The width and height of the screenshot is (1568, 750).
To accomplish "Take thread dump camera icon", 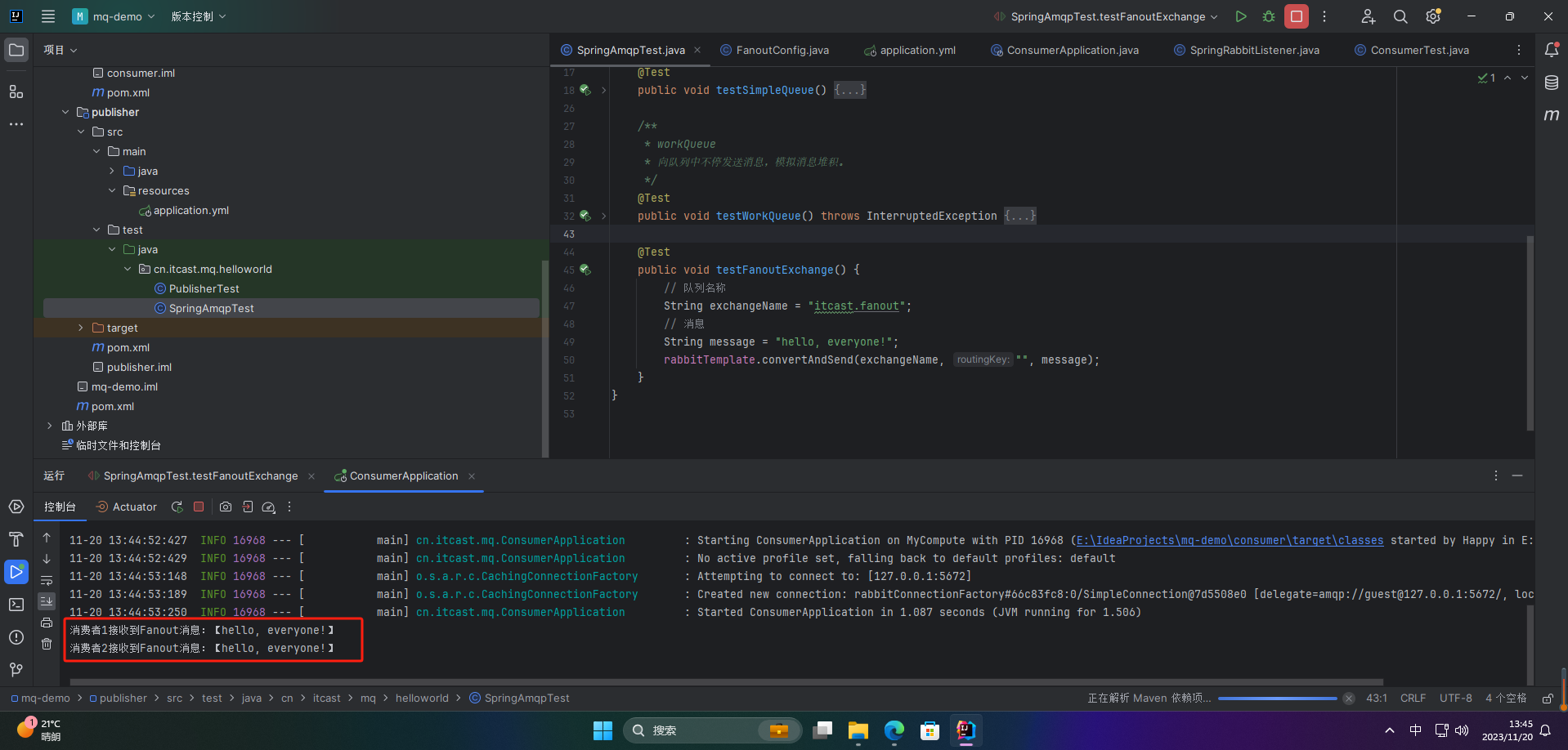I will [x=226, y=507].
